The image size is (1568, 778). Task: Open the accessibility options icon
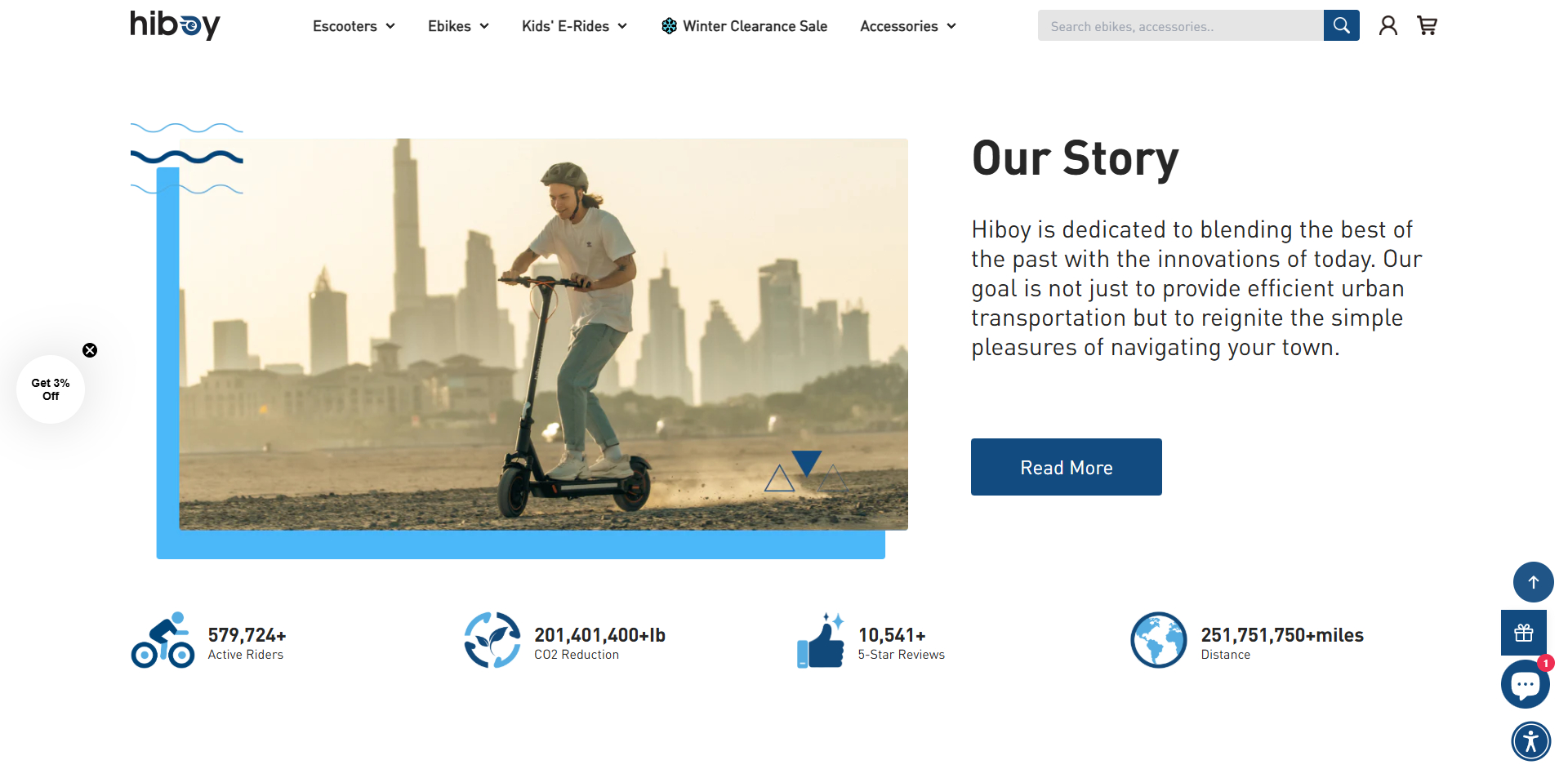(1530, 741)
